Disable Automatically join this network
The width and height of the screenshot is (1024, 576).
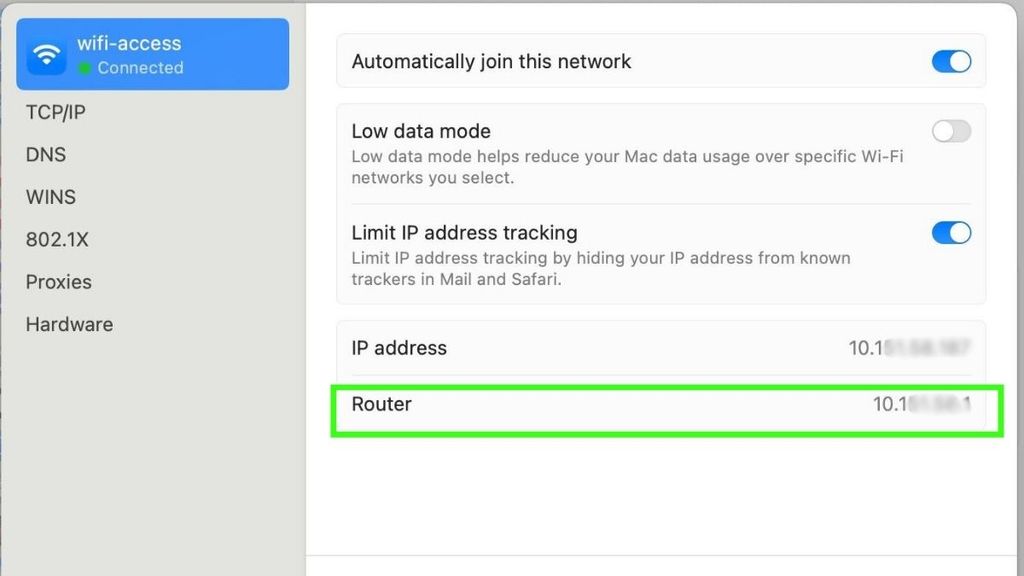(951, 61)
